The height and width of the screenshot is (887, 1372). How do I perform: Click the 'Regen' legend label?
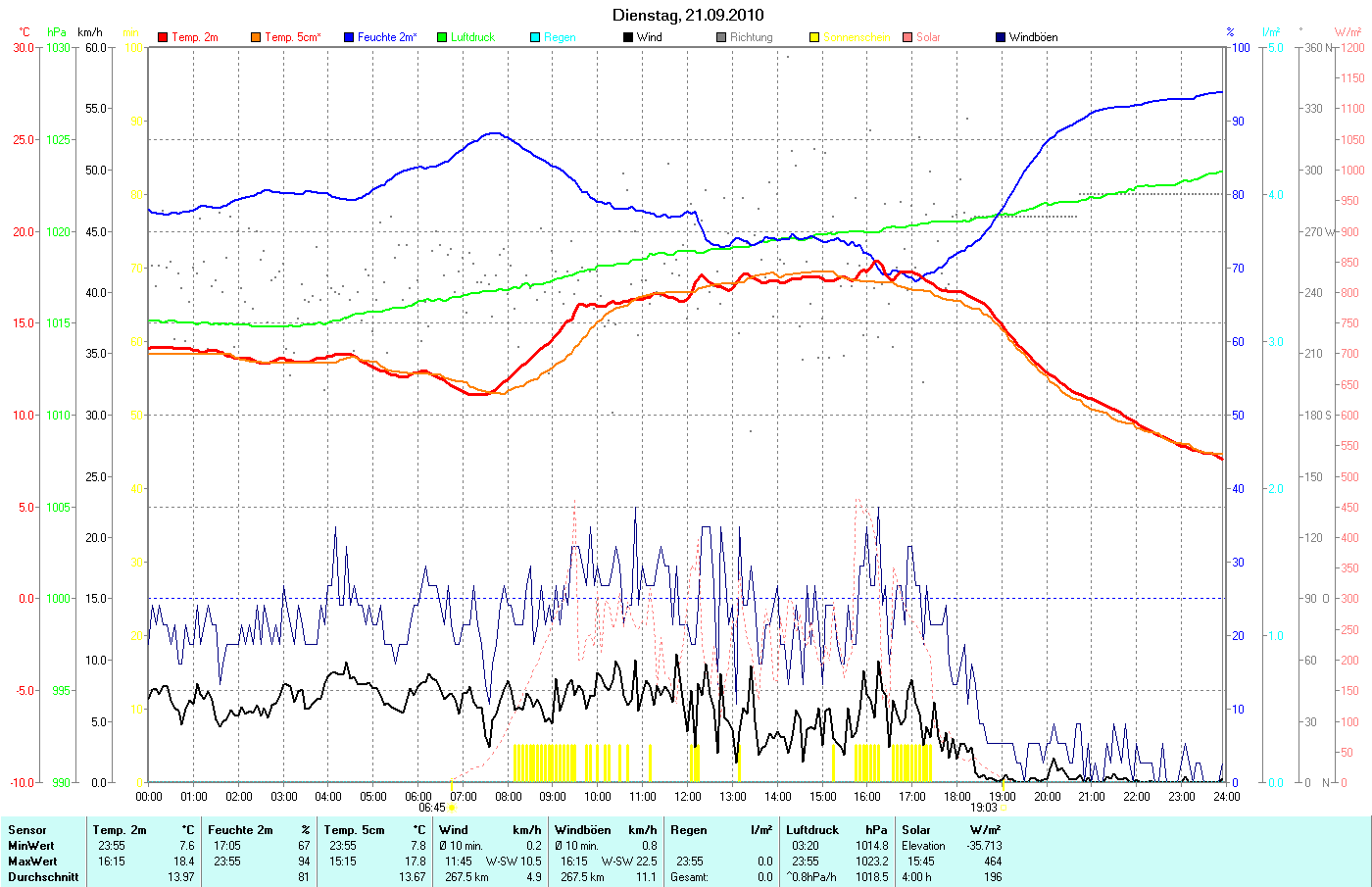pos(560,37)
